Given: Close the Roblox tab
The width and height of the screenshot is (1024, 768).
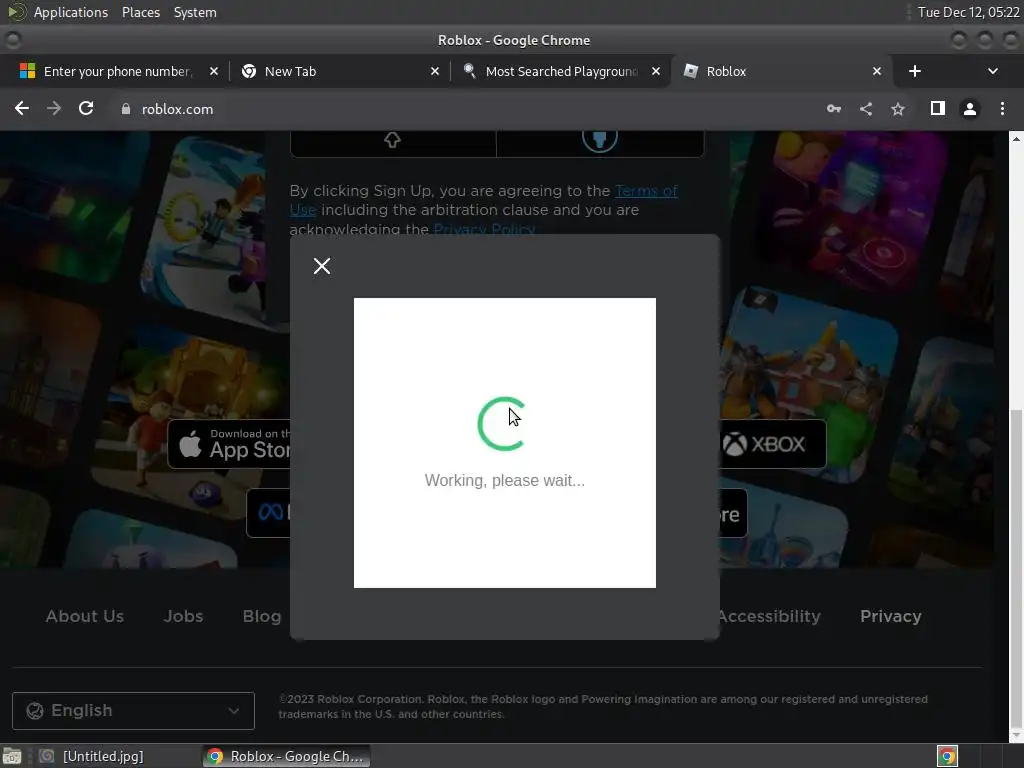Looking at the screenshot, I should pos(877,71).
